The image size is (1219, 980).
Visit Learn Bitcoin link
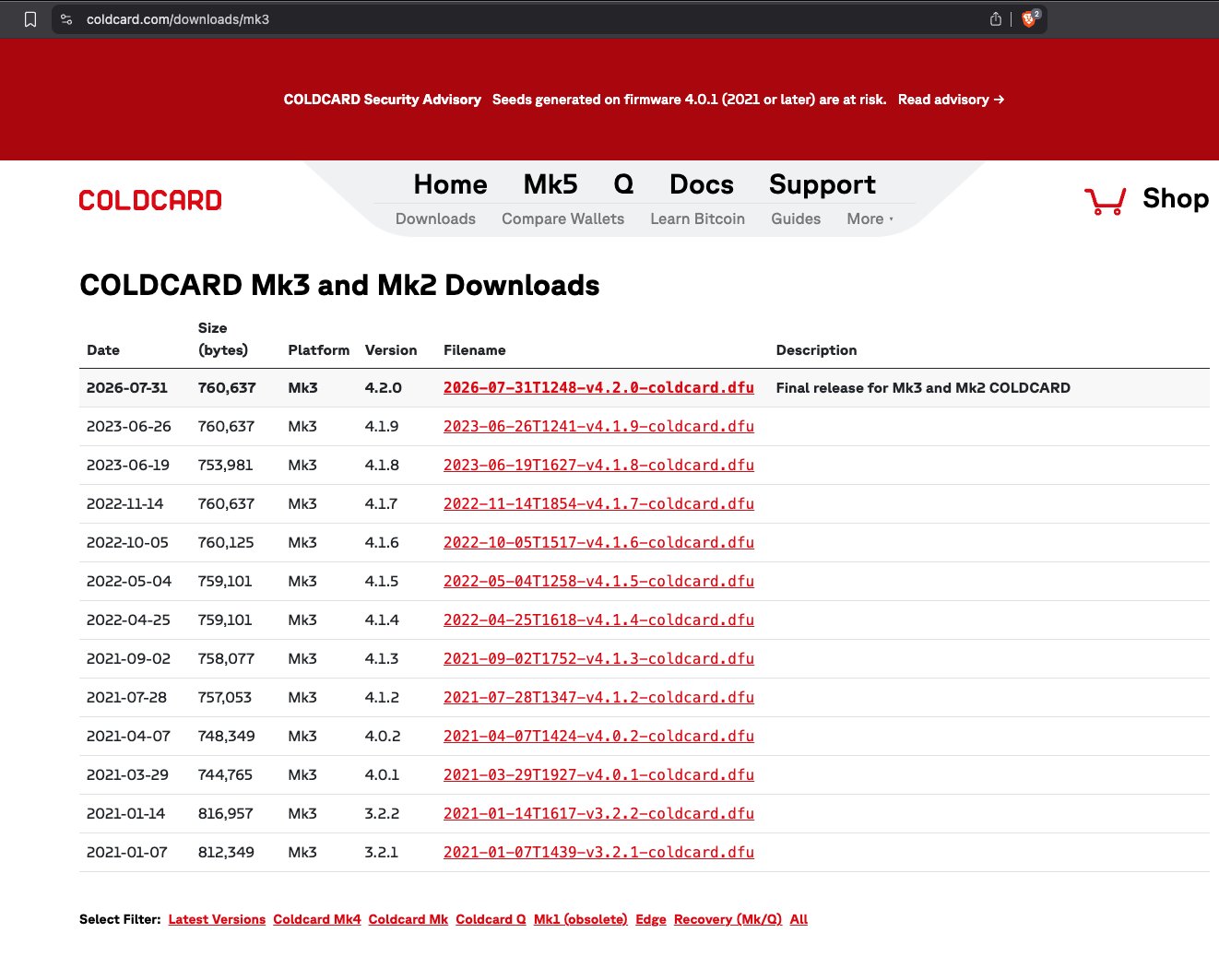pos(697,218)
